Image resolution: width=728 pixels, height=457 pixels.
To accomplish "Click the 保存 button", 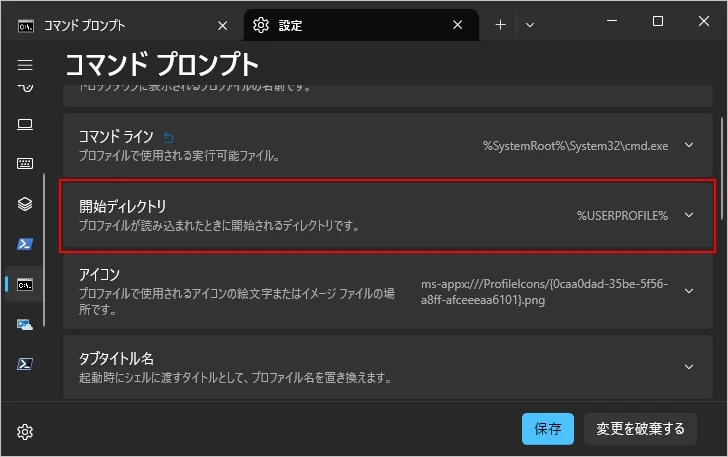I will [548, 429].
